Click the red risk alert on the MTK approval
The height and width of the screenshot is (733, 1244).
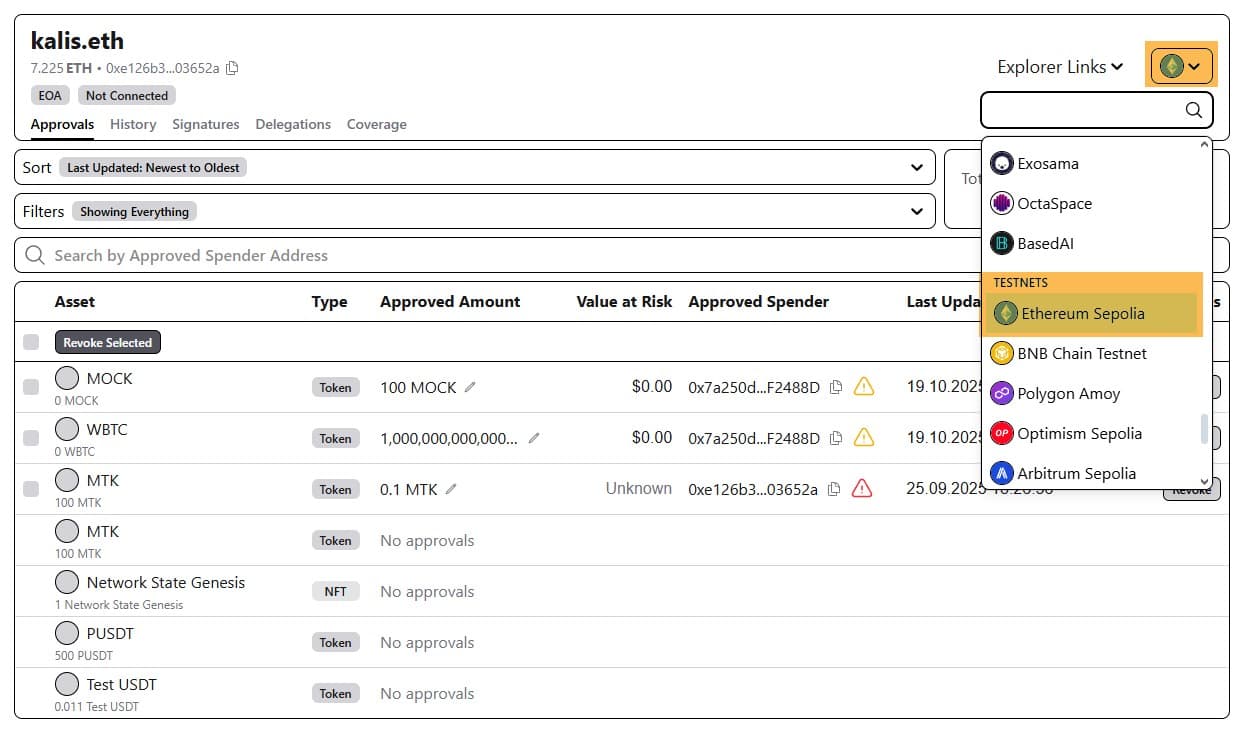pyautogui.click(x=863, y=489)
